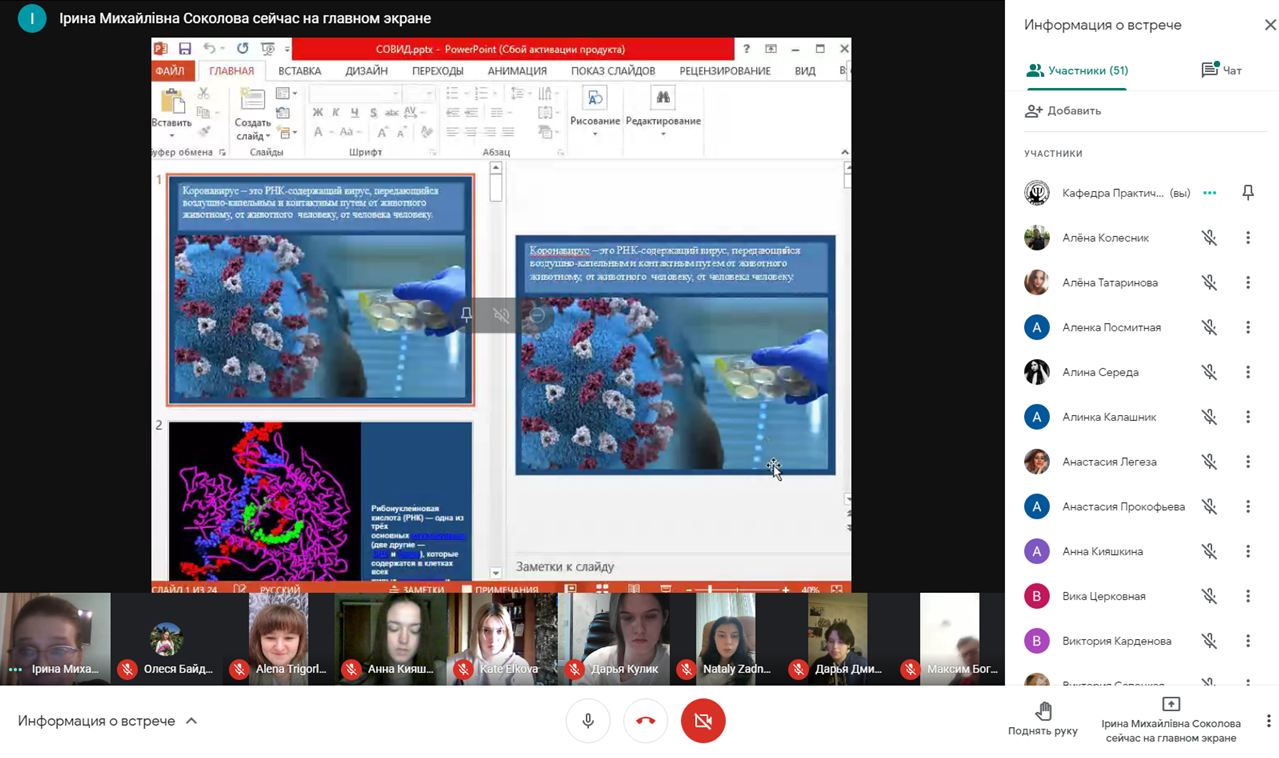Click the slide sorter view icon

602,590
